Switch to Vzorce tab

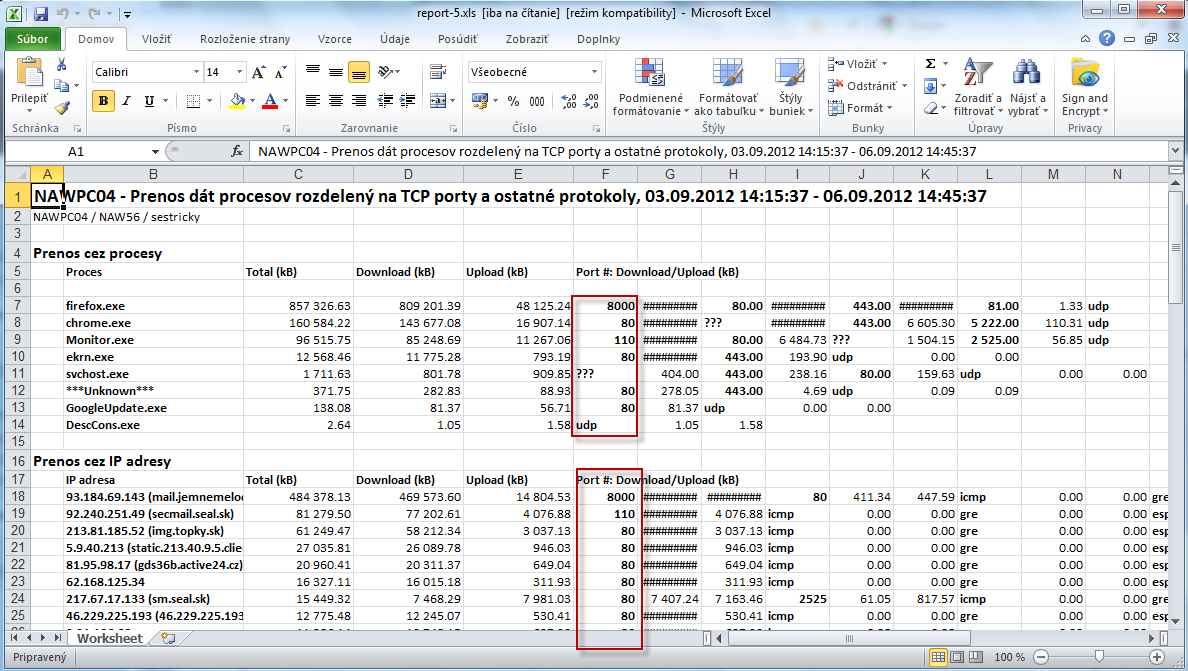pos(334,39)
